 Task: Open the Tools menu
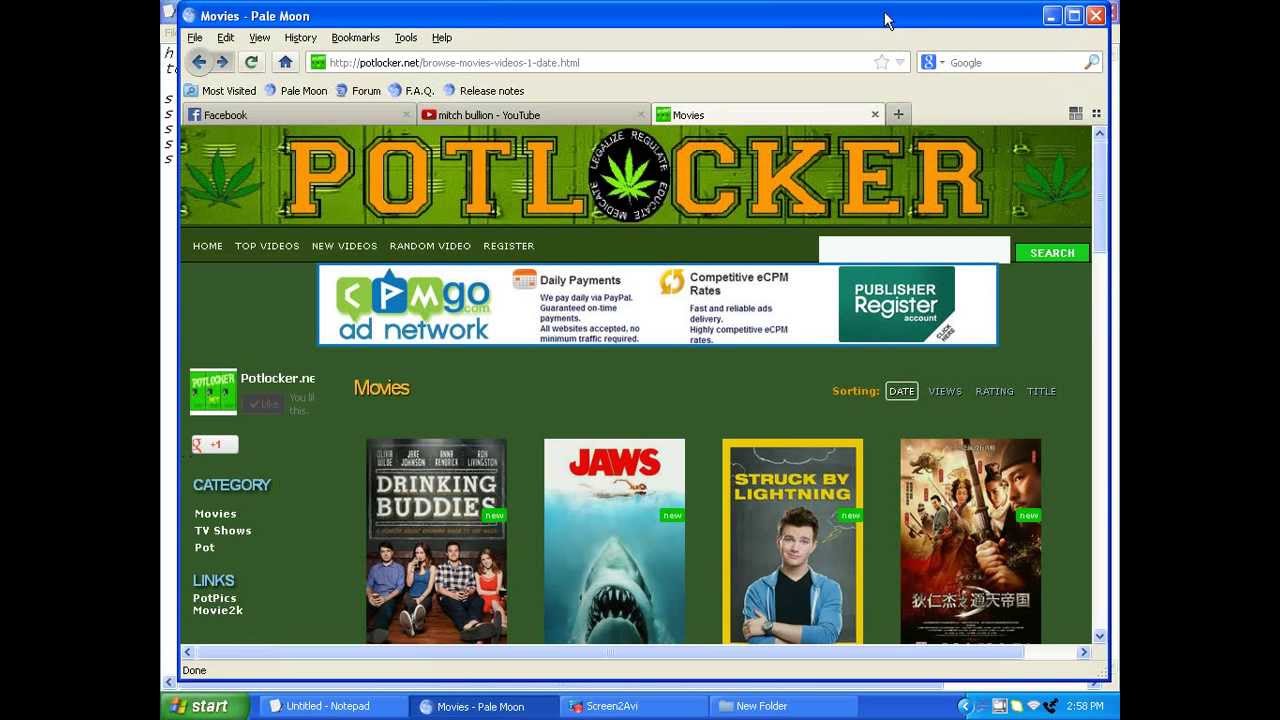coord(406,38)
